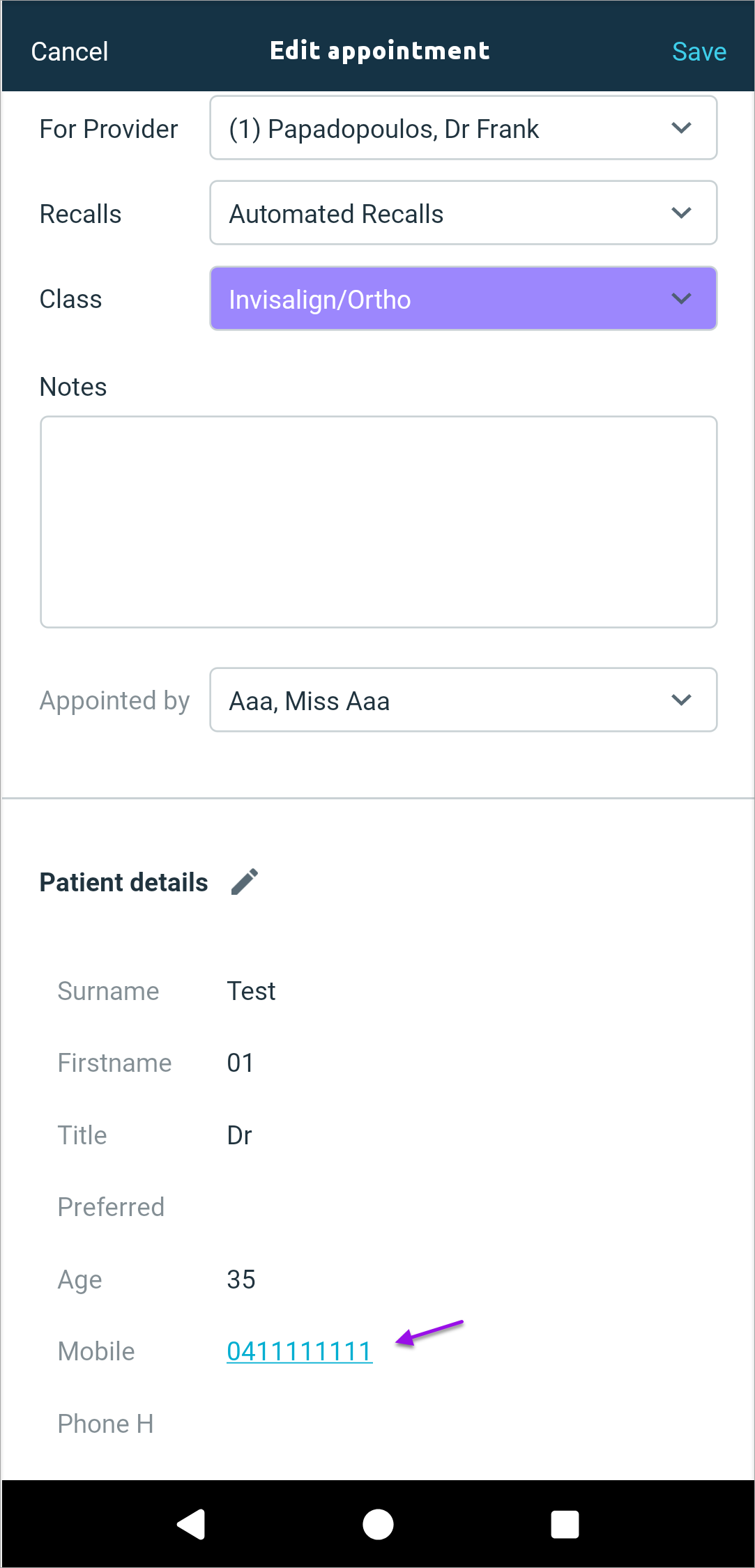Tap the Surname value Test
Viewport: 755px width, 1568px height.
pos(251,991)
